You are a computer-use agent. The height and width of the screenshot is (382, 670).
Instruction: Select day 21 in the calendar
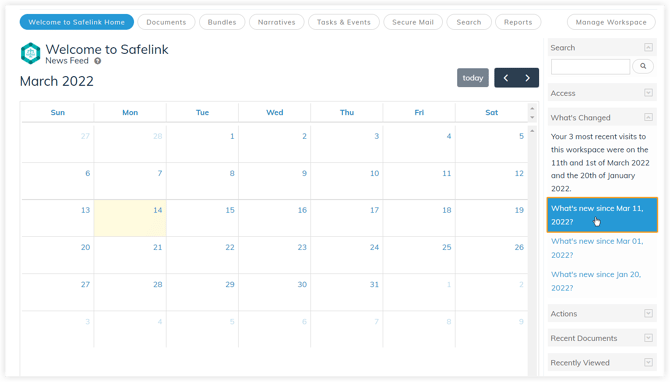130,255
